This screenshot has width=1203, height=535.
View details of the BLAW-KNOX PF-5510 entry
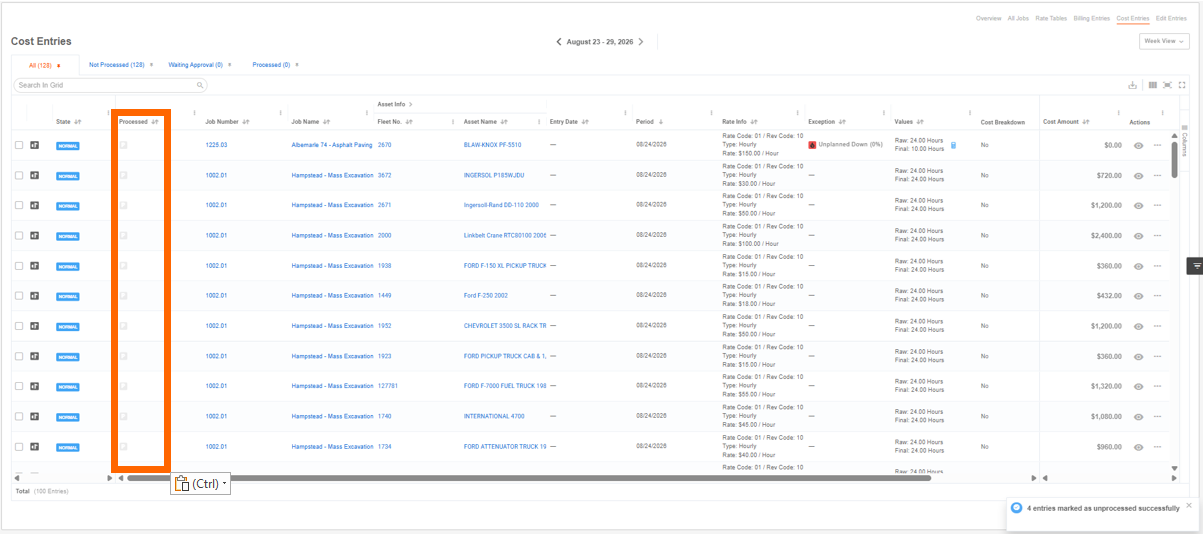point(1138,145)
